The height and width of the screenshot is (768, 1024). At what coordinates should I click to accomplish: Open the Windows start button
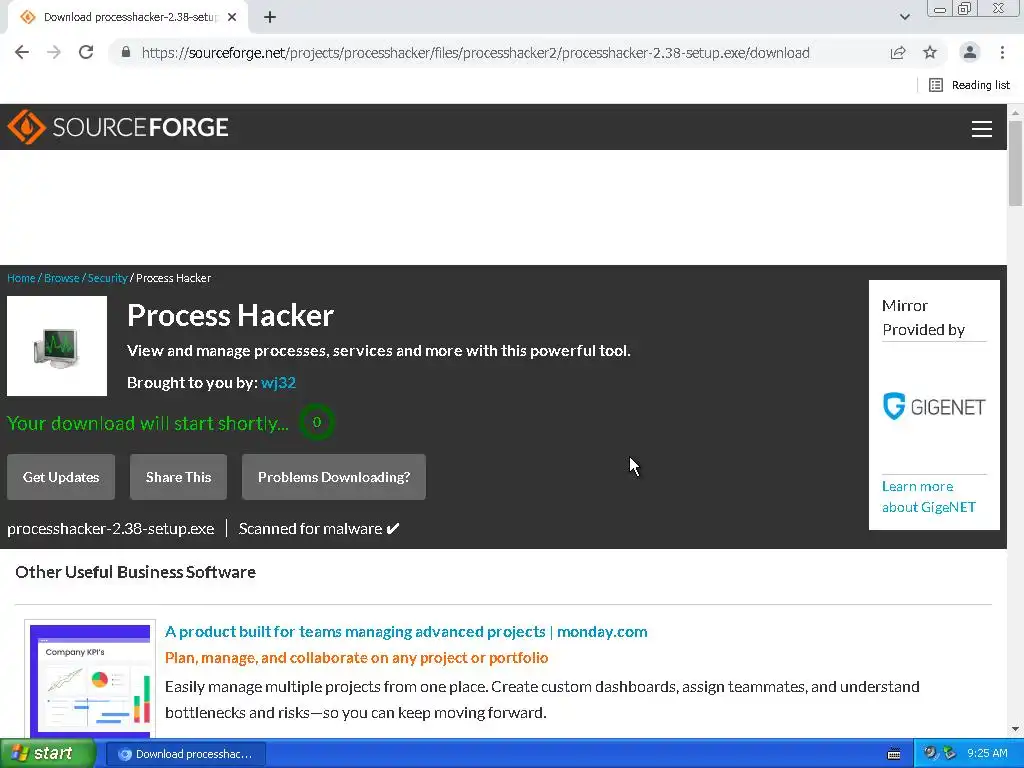click(46, 754)
